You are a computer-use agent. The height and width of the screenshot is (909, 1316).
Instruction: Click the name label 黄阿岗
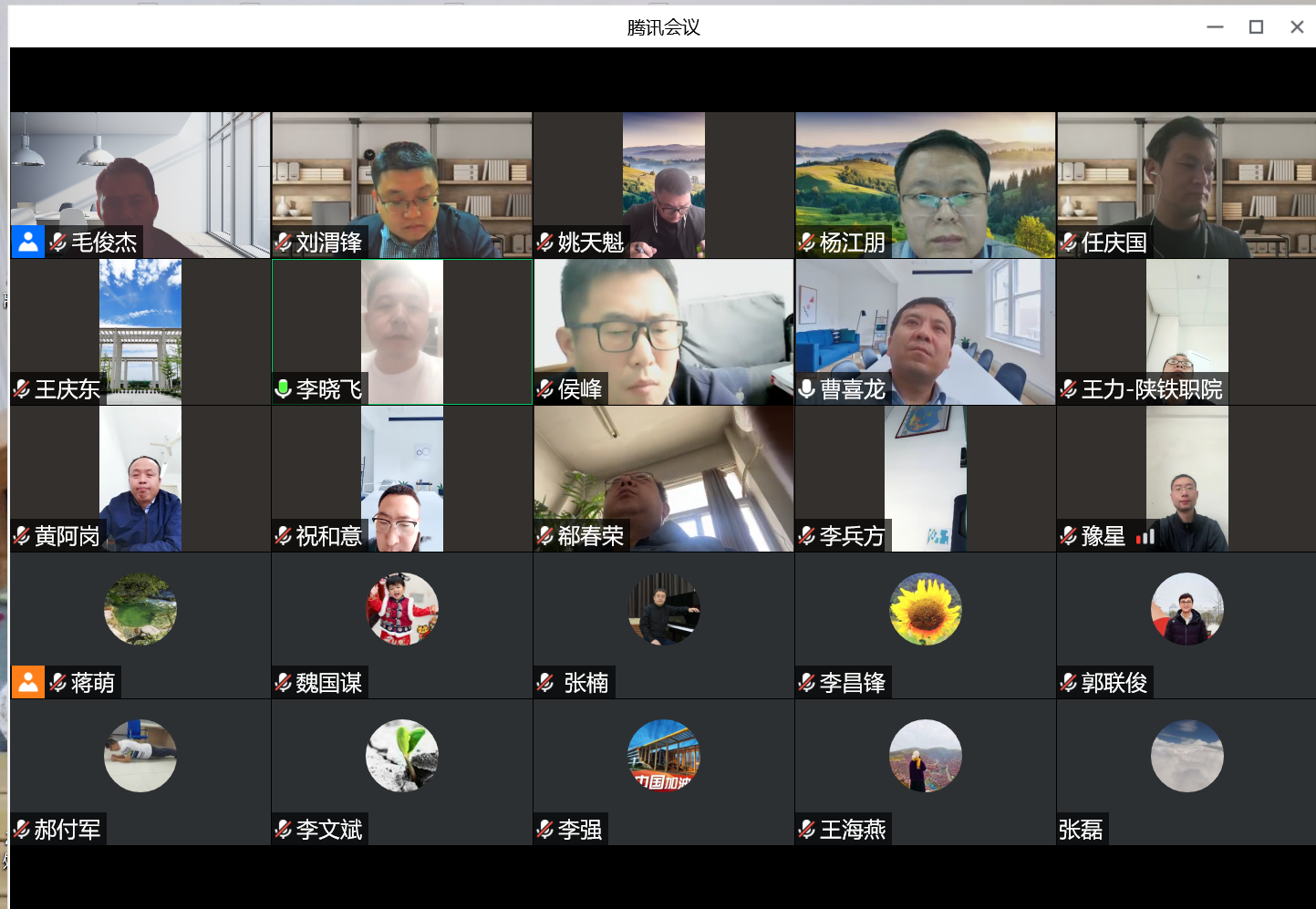(67, 536)
